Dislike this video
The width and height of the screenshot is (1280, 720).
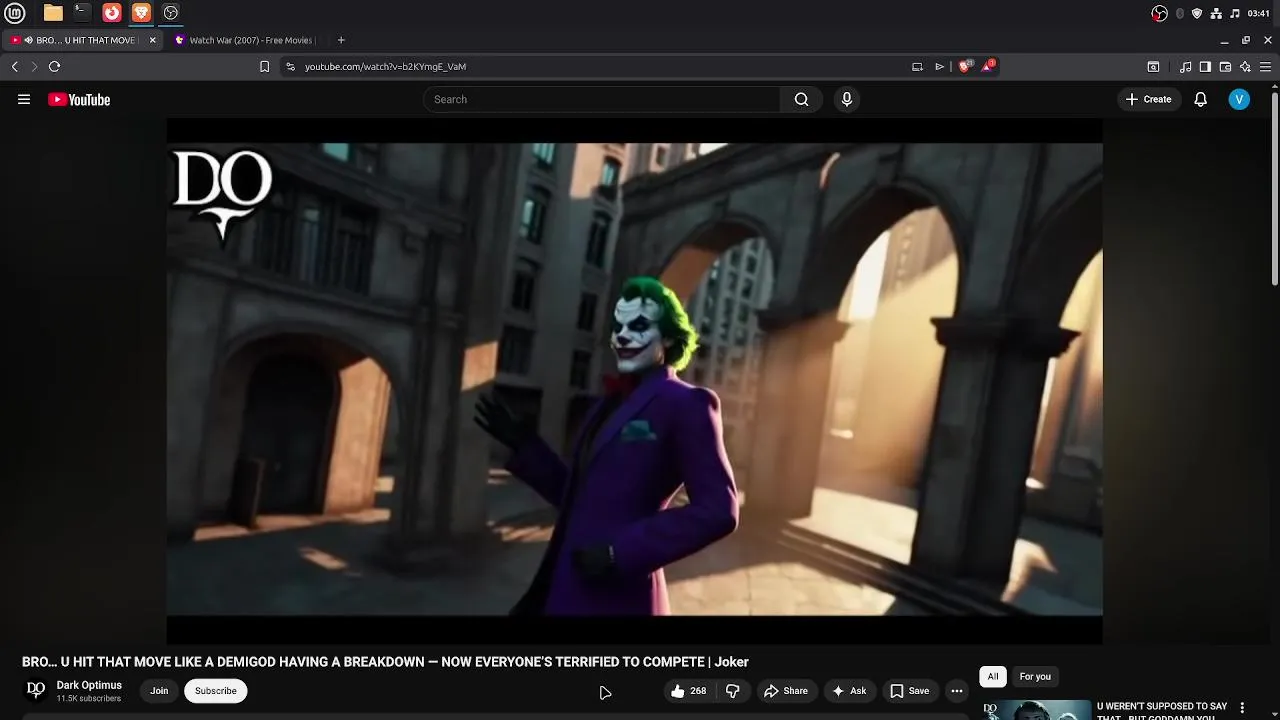point(733,691)
